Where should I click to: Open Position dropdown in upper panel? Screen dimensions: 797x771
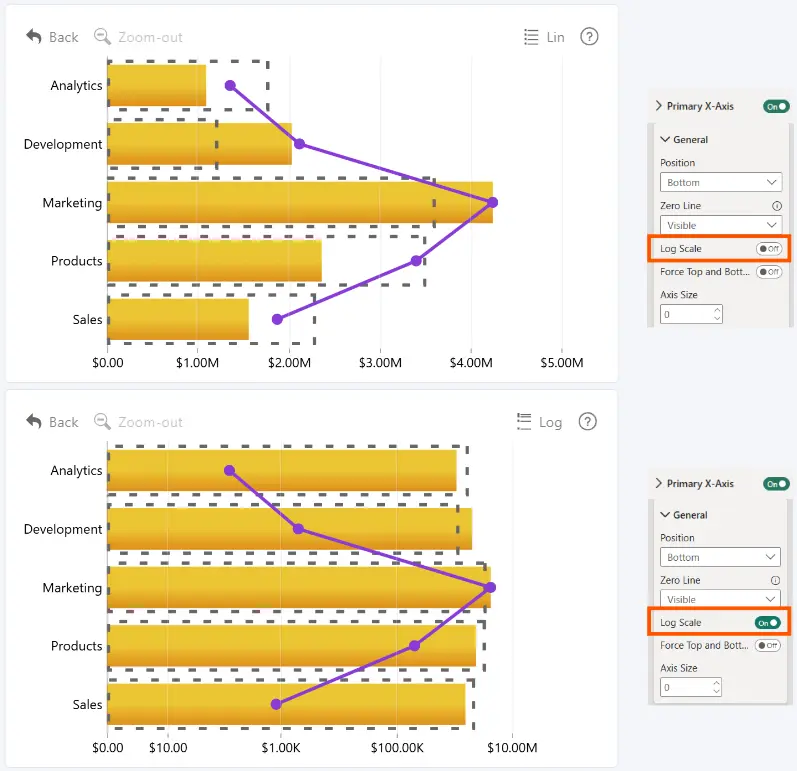tap(720, 182)
